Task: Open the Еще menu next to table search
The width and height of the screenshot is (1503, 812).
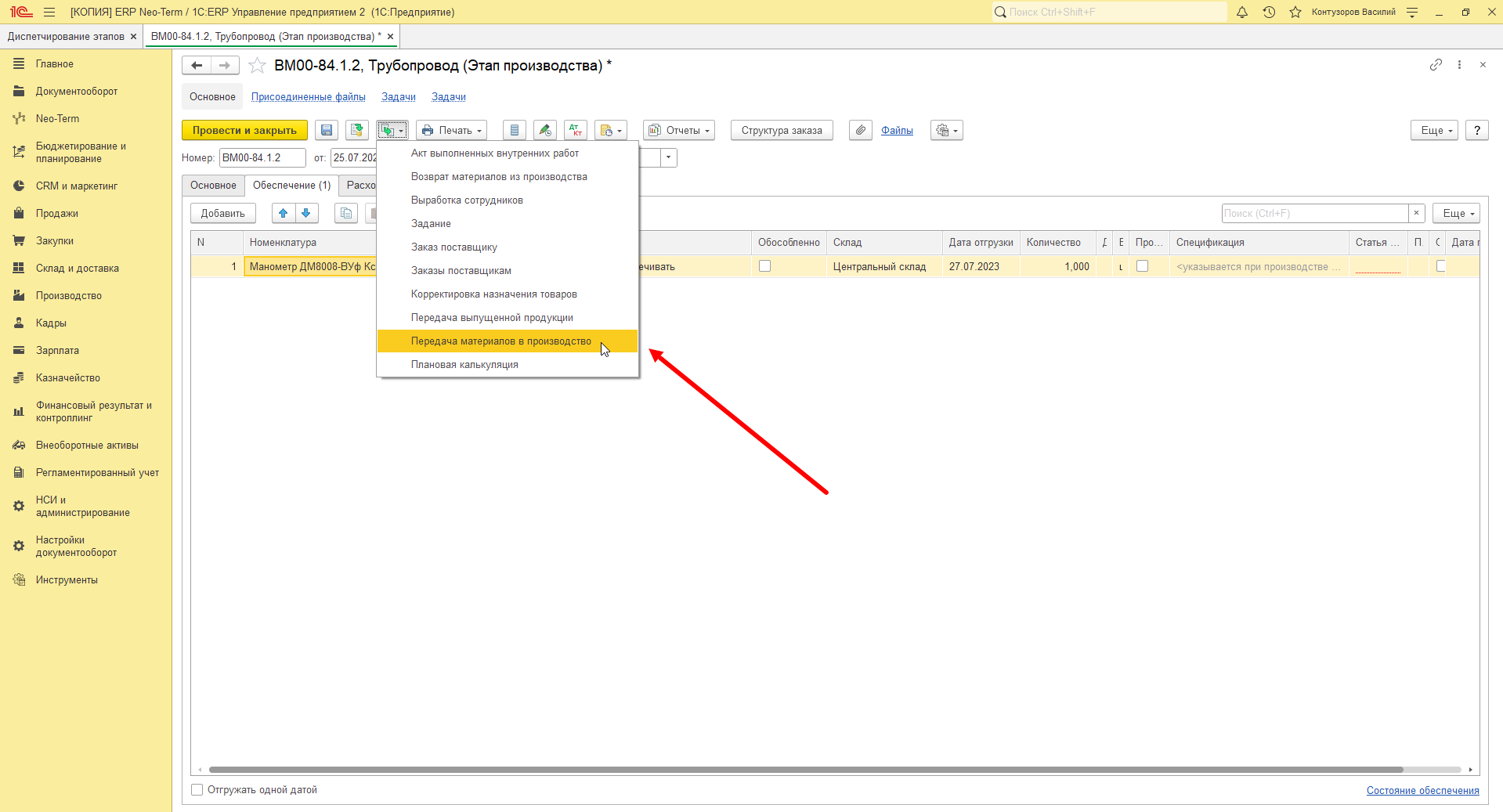Action: tap(1457, 213)
